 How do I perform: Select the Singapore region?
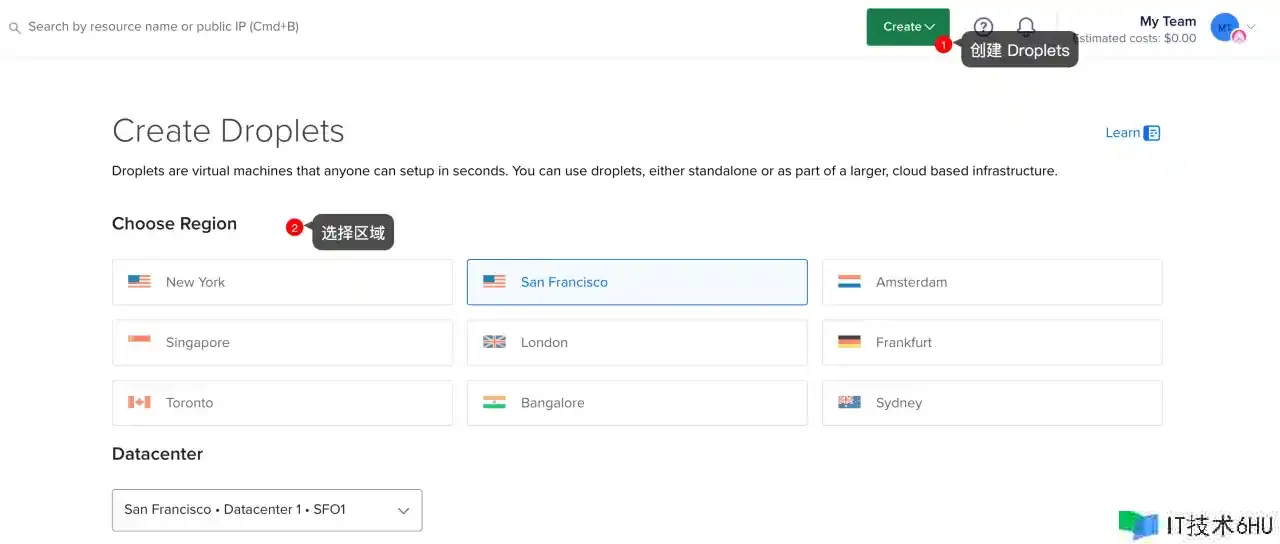pyautogui.click(x=282, y=342)
